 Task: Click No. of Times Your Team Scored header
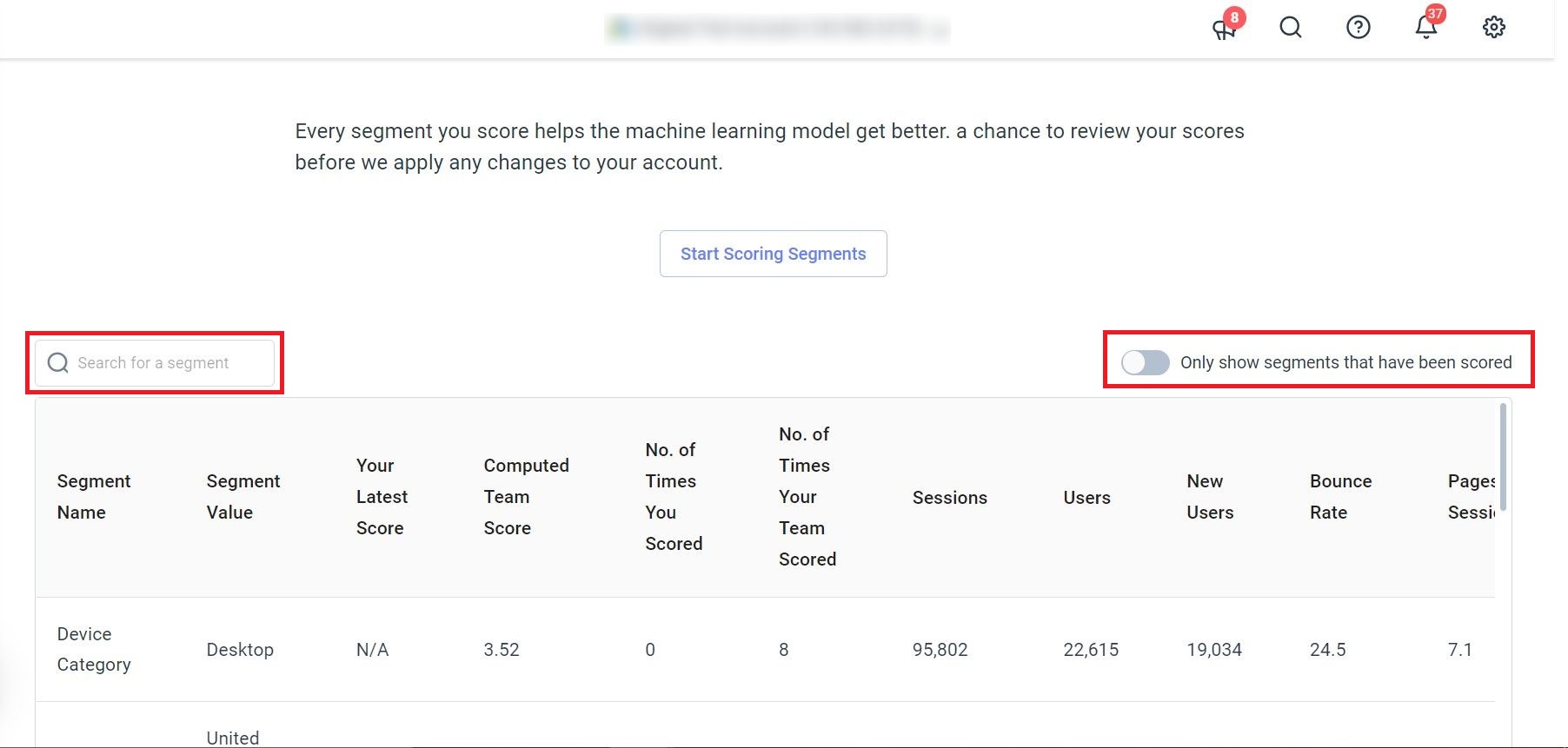pyautogui.click(x=807, y=497)
